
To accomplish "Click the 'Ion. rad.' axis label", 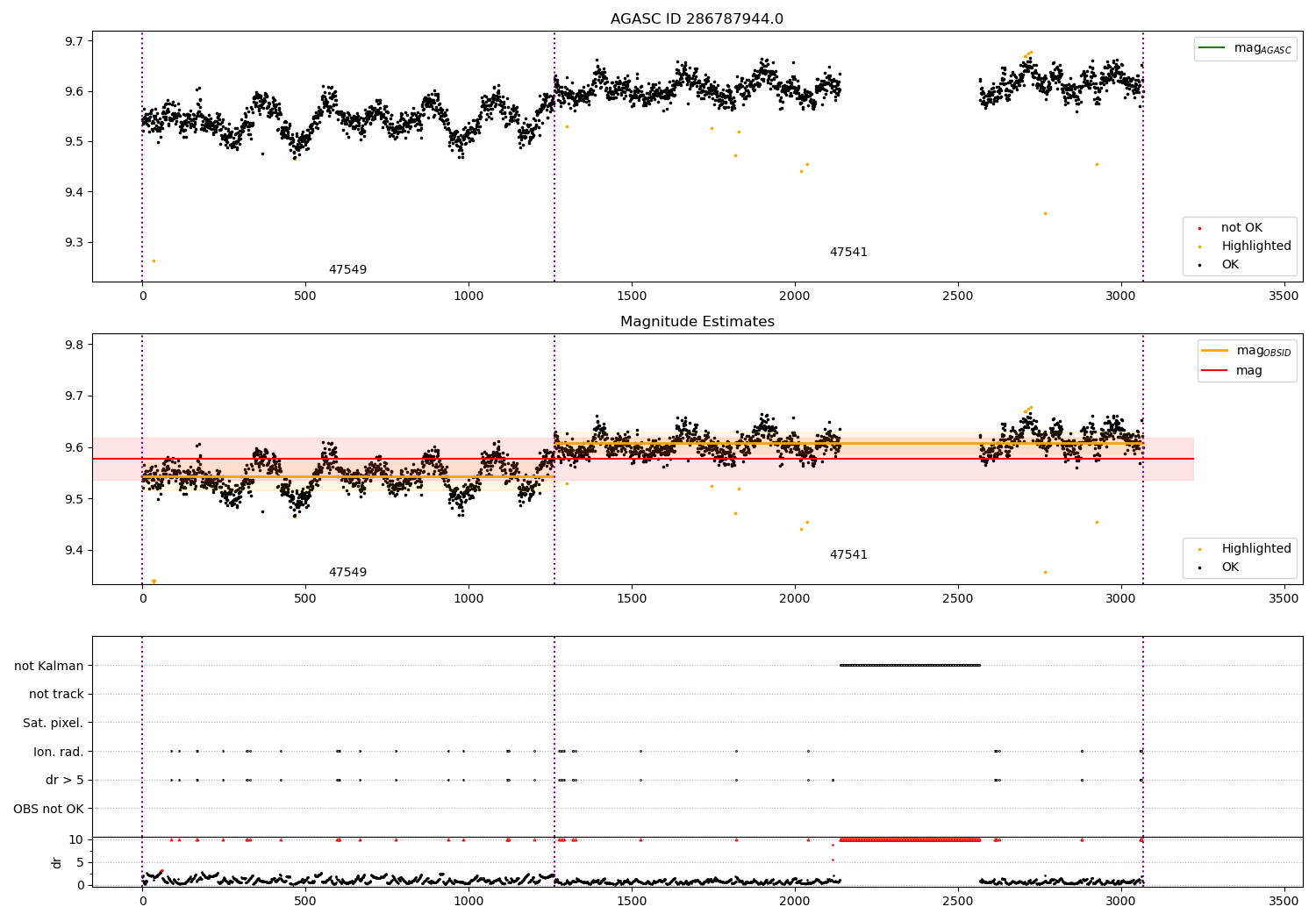I will pos(59,752).
